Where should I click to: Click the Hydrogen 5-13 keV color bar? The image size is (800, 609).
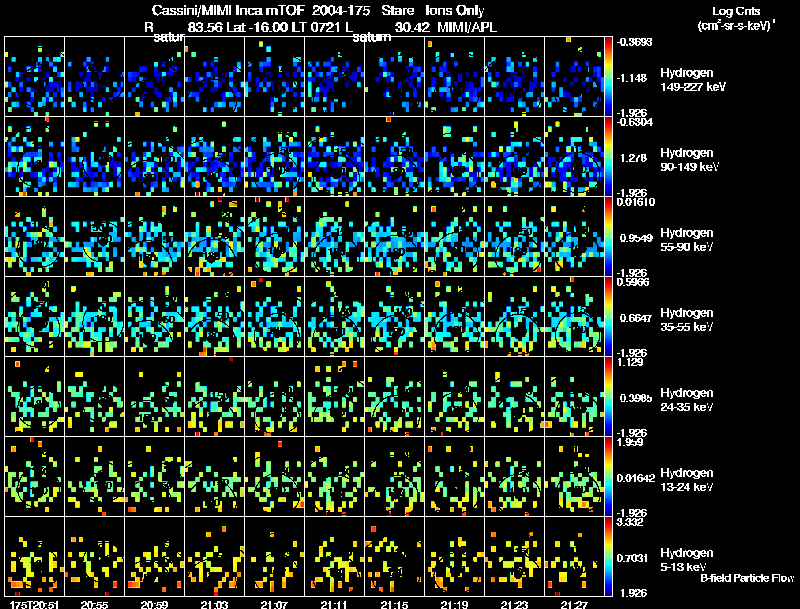tap(608, 556)
